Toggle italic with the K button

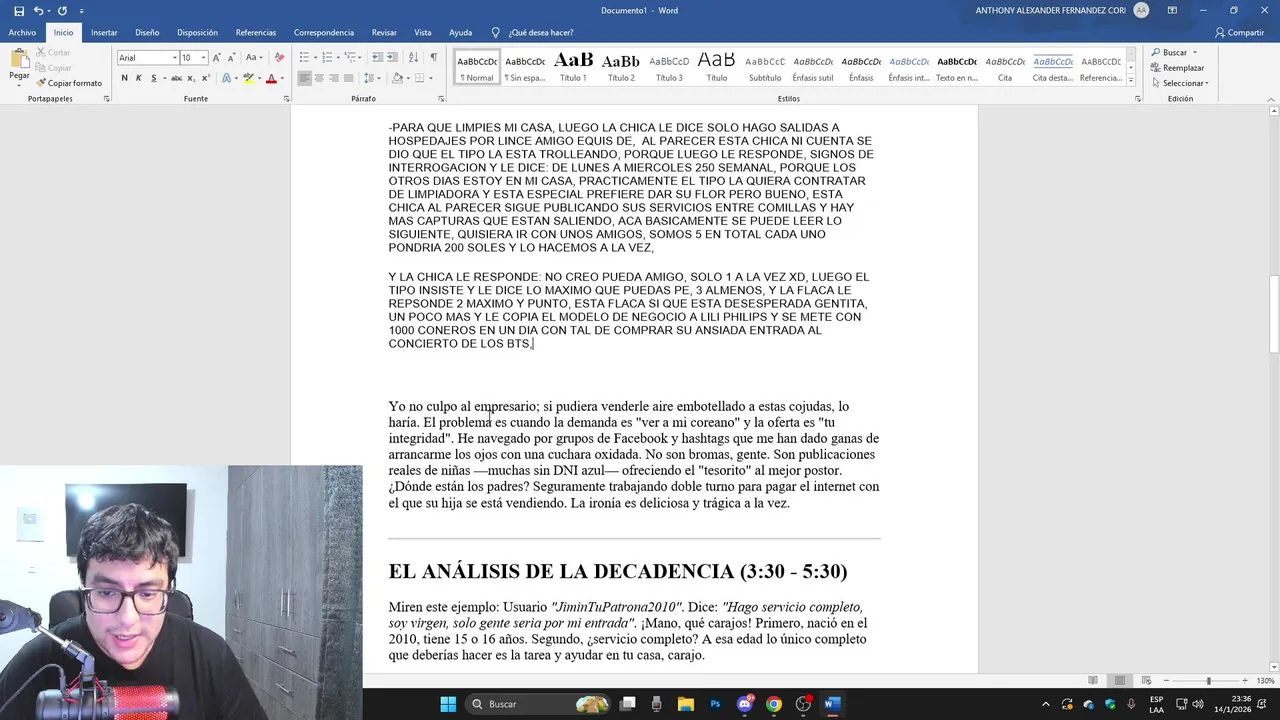[138, 78]
